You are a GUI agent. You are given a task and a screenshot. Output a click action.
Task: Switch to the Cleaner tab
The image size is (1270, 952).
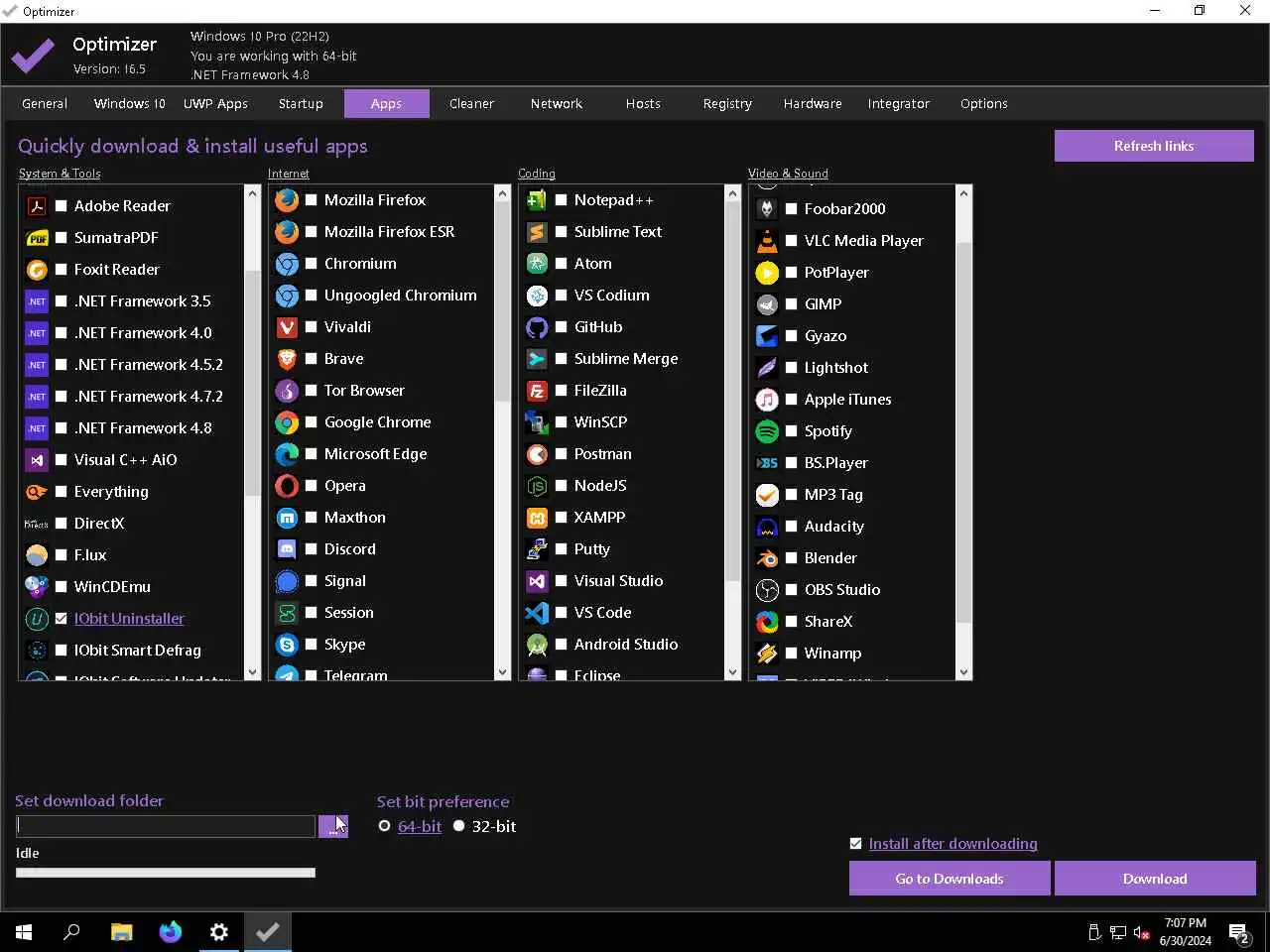471,103
